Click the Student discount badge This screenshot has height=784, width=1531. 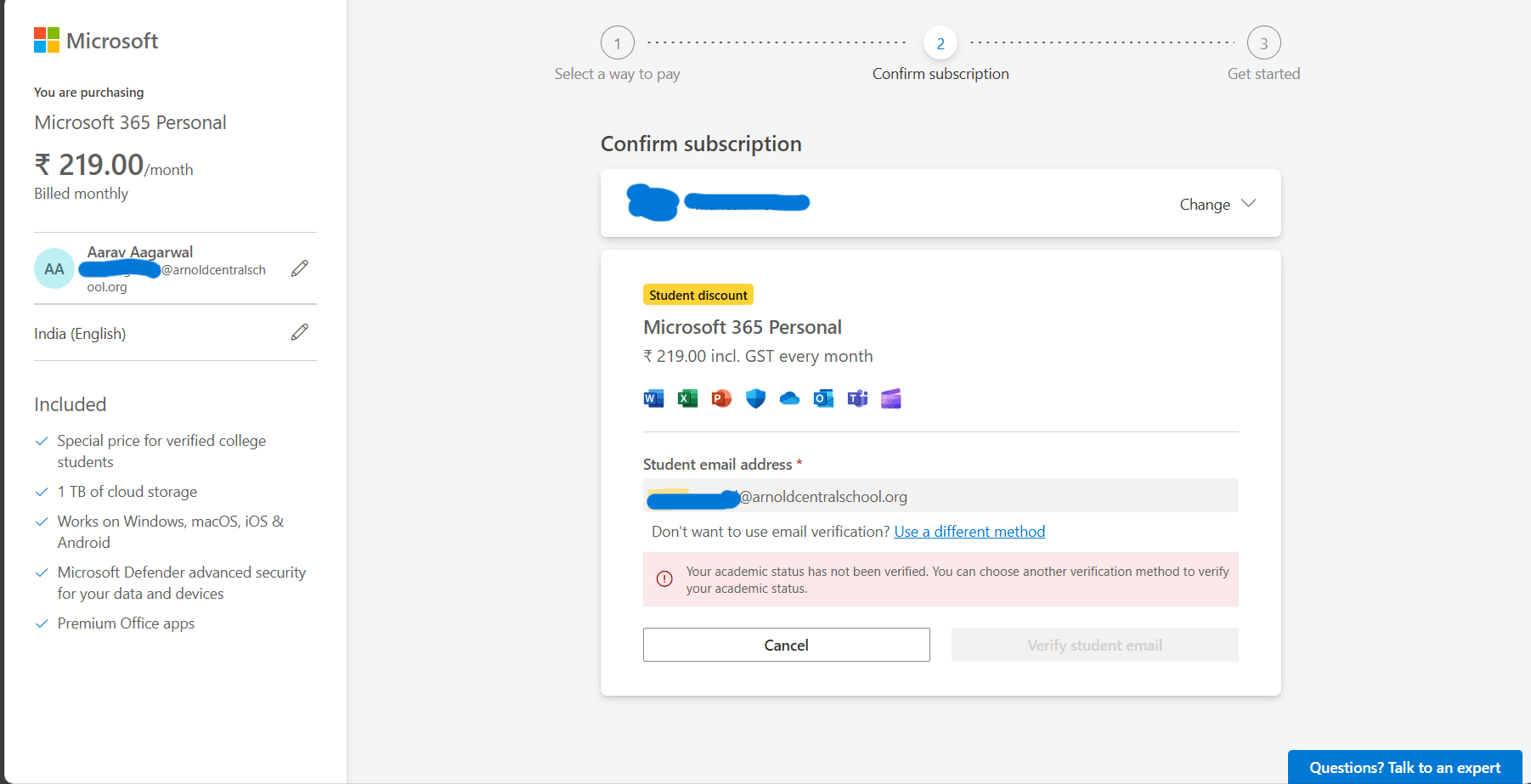(698, 295)
